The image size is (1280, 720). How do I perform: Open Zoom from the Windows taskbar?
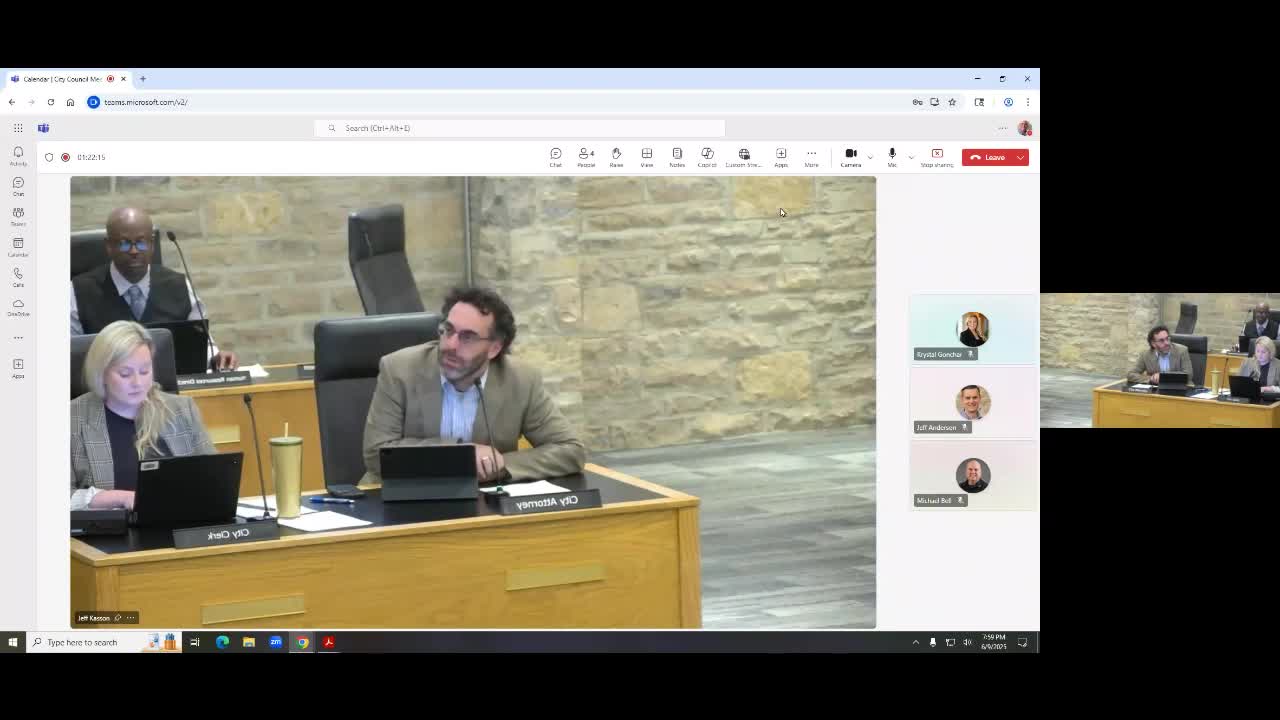tap(276, 642)
